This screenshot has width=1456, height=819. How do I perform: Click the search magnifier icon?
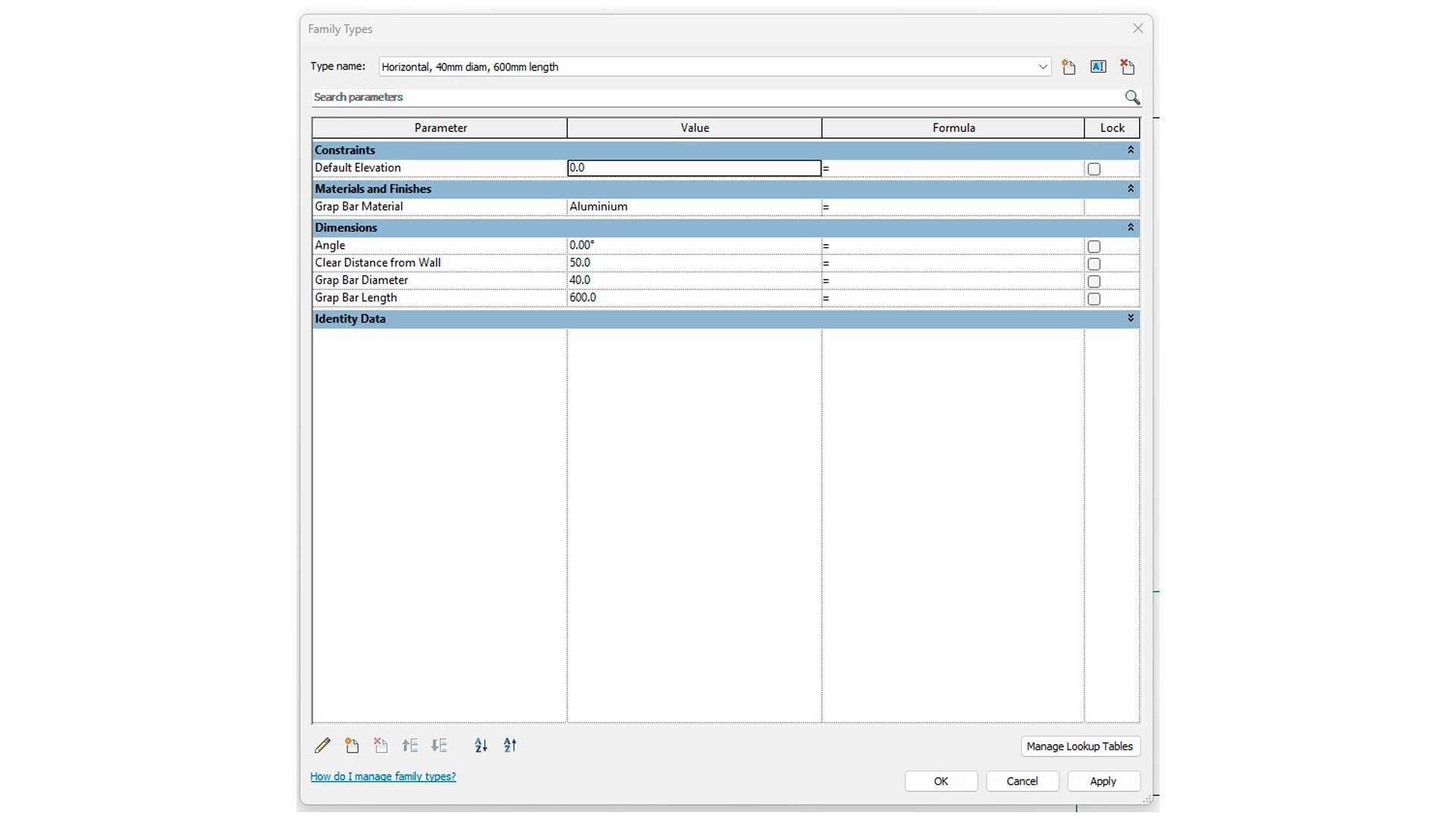click(1132, 97)
